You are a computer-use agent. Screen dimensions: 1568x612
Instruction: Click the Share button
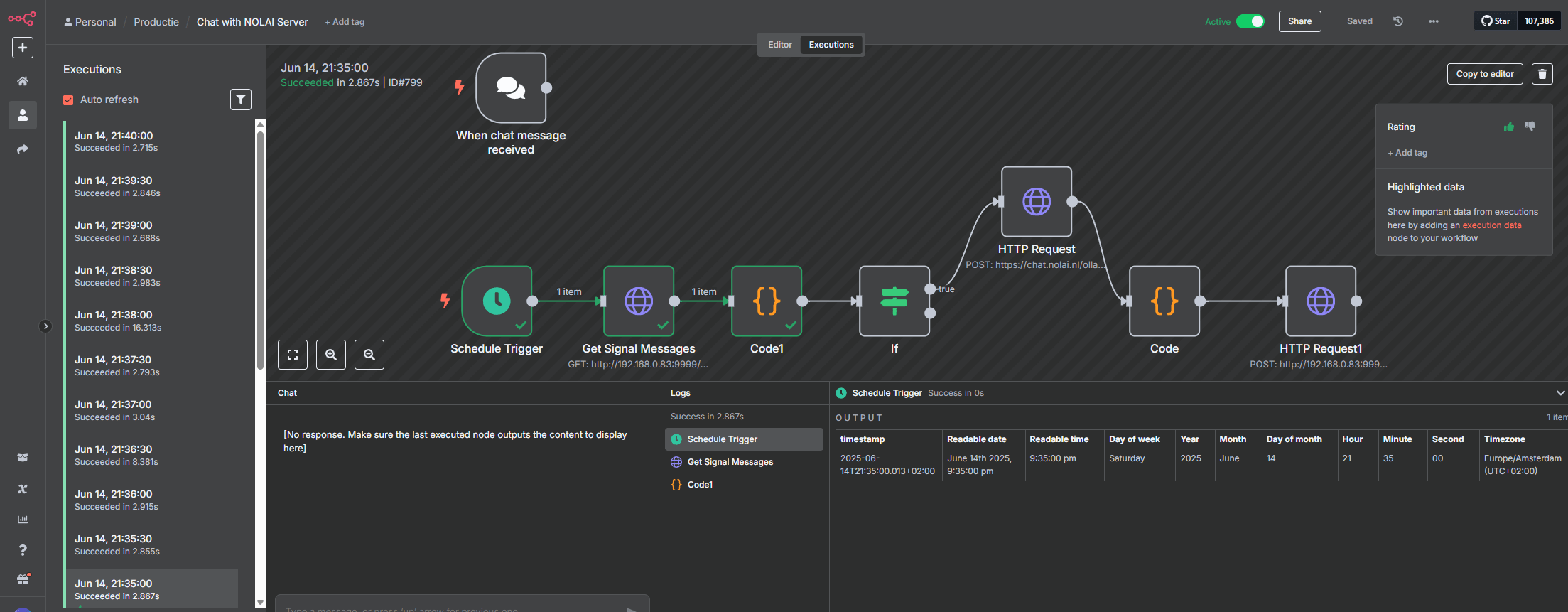pyautogui.click(x=1300, y=21)
